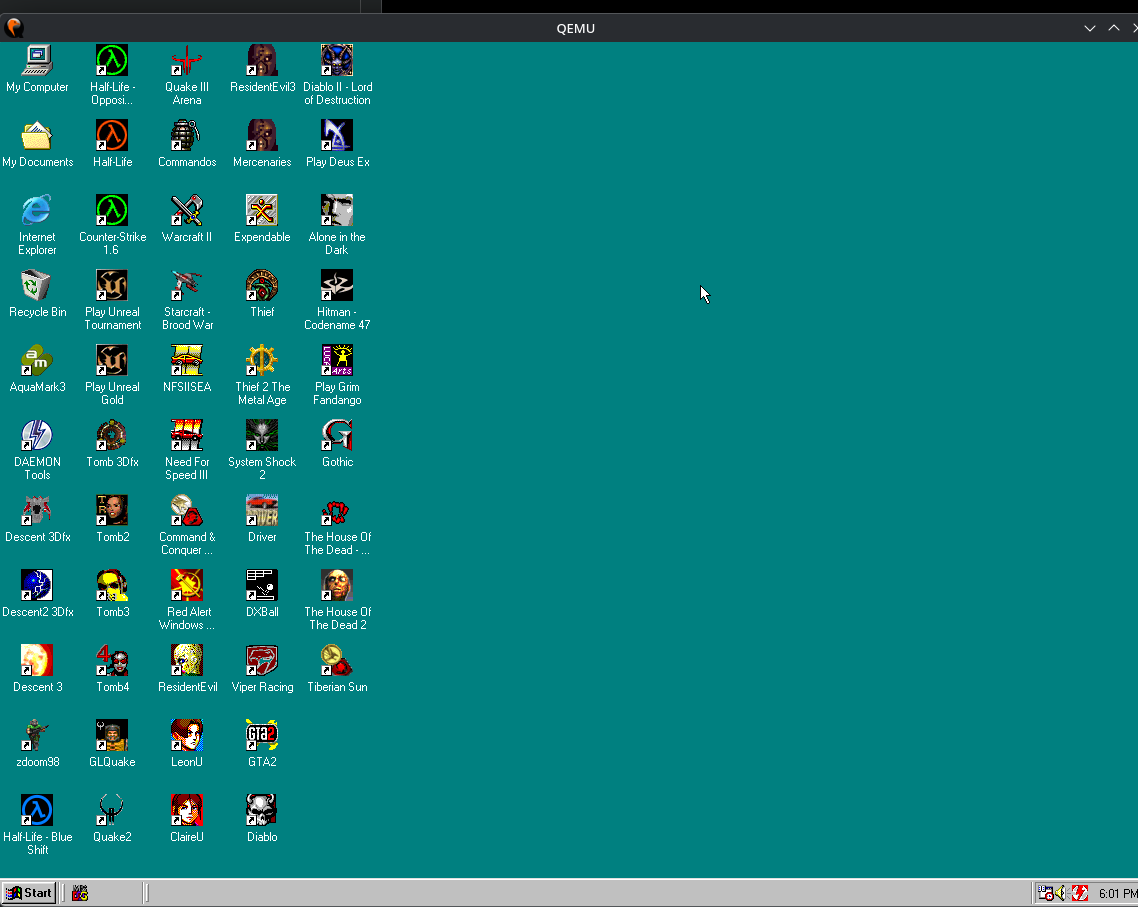Screen dimensions: 1138x907
Task: Select the Tomb2 shortcut
Action: pos(112,510)
